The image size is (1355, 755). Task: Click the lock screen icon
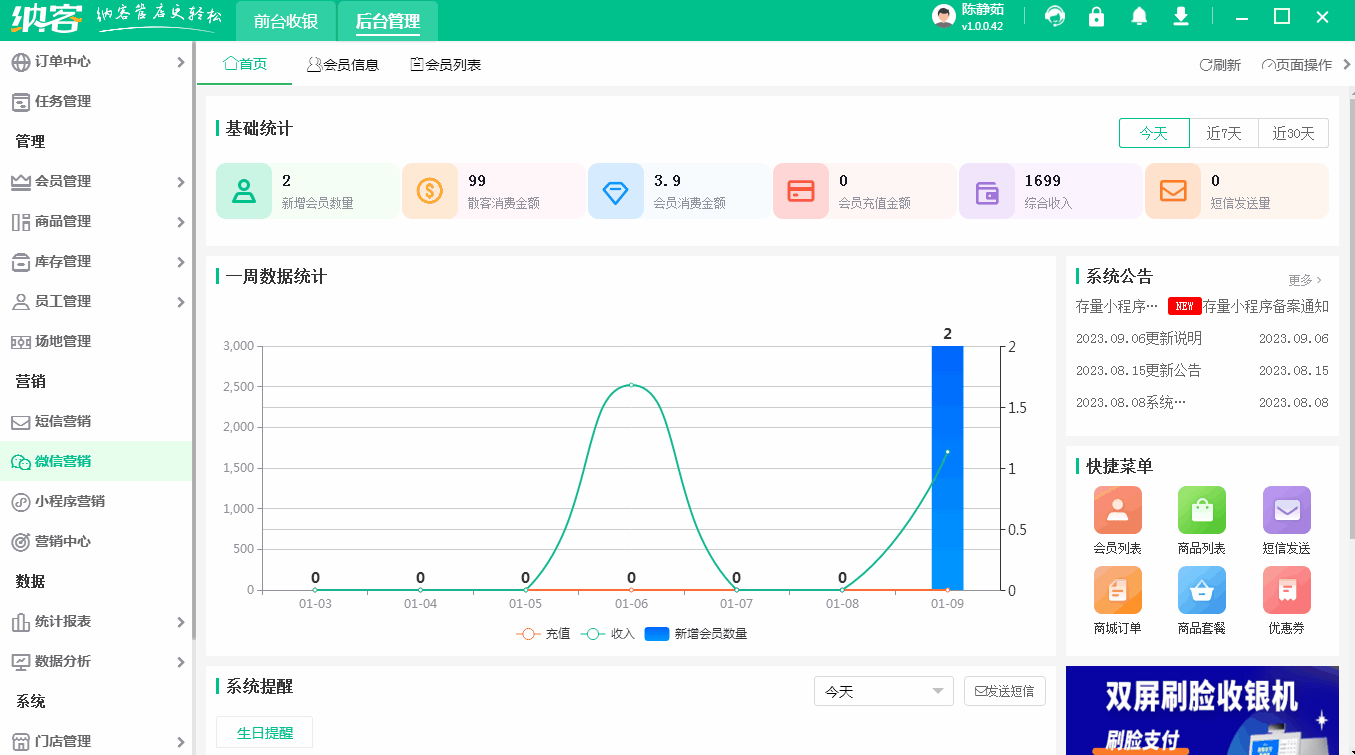1096,17
